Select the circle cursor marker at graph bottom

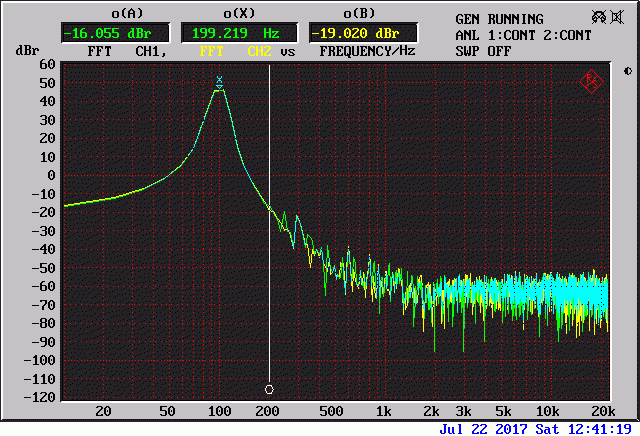pos(269,389)
